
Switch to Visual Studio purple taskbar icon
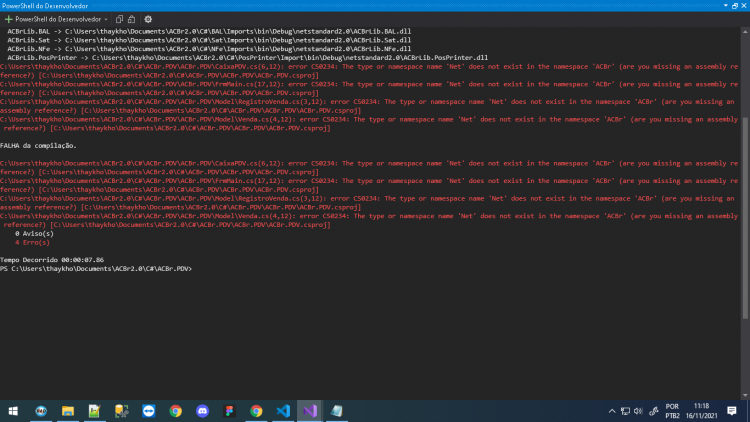click(310, 411)
